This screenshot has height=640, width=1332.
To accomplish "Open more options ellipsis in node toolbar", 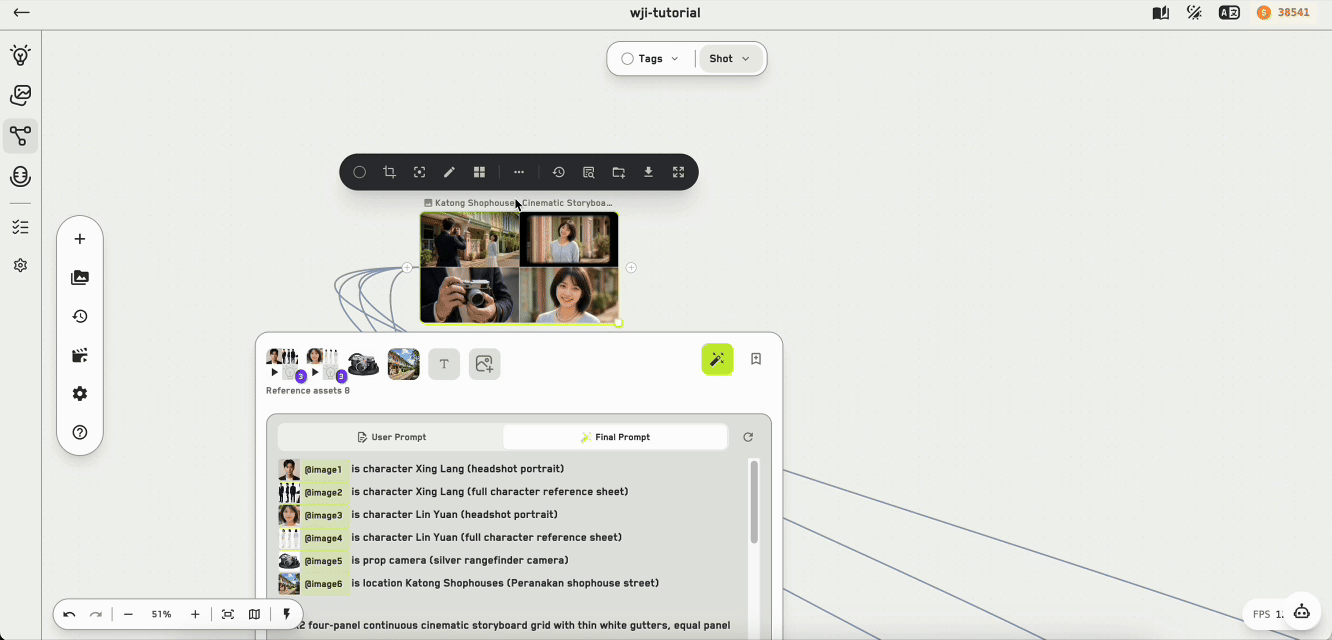I will tap(519, 172).
